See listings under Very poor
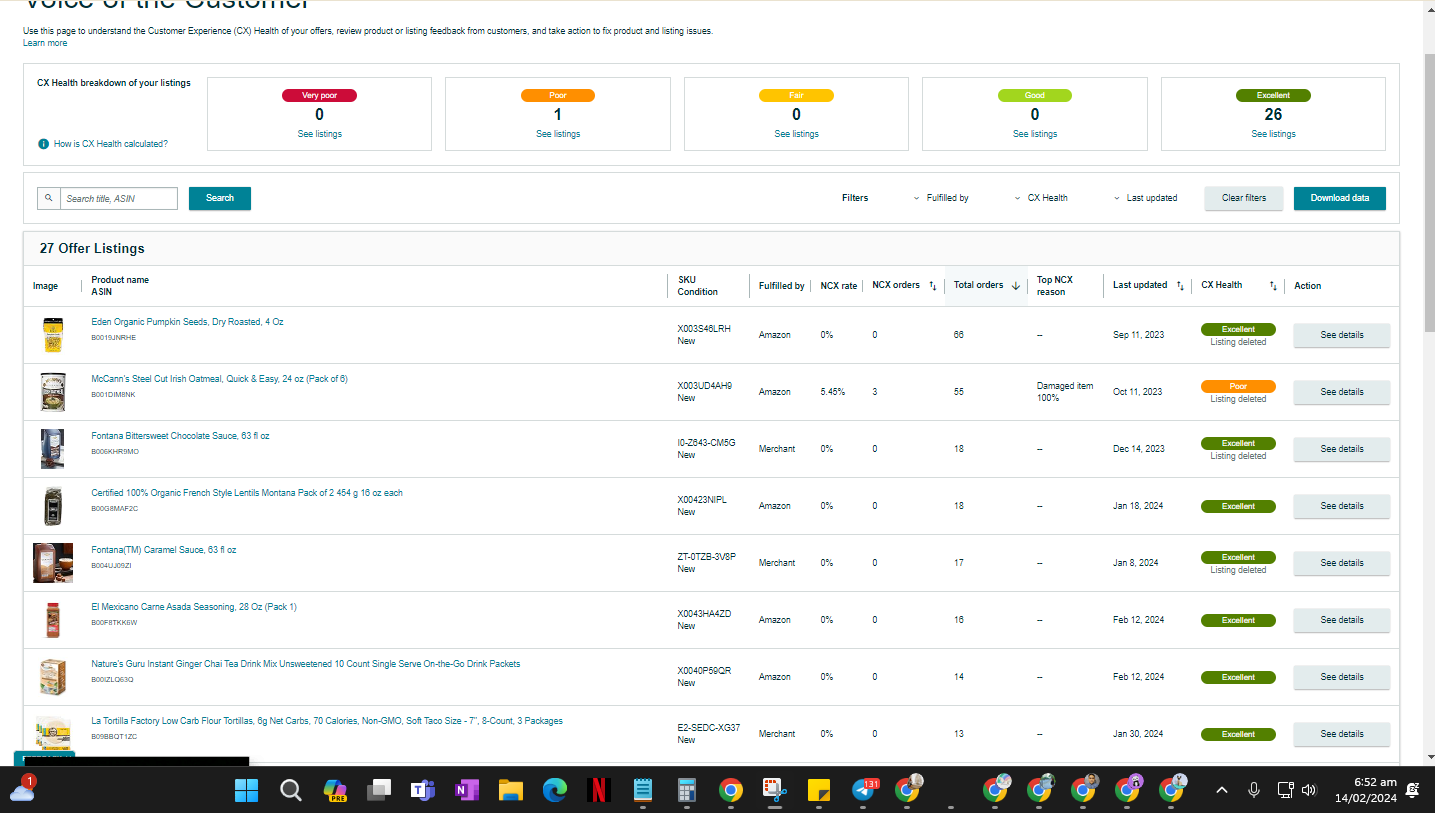The width and height of the screenshot is (1435, 813). 319,134
